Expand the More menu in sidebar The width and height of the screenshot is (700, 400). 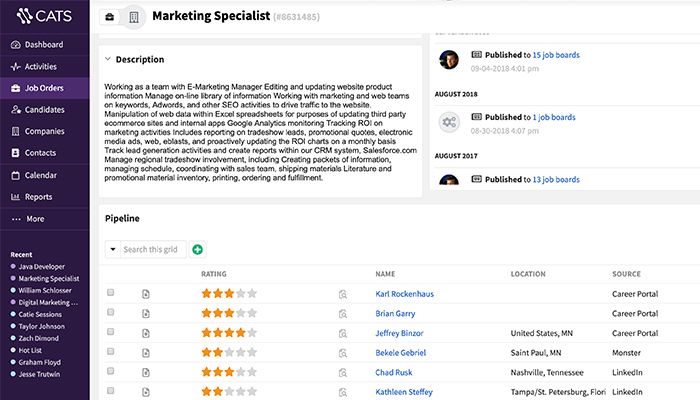coord(35,219)
